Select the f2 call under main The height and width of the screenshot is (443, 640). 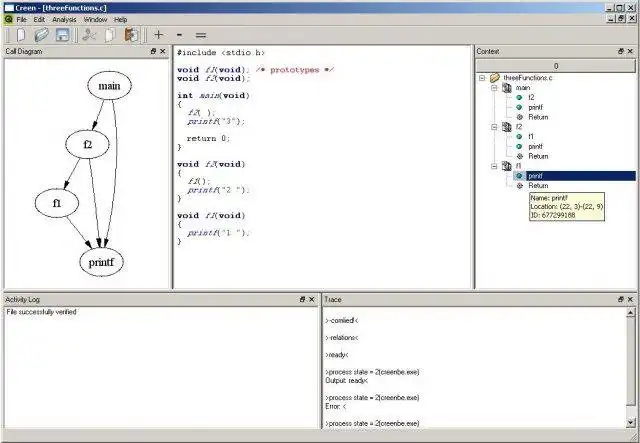click(531, 98)
